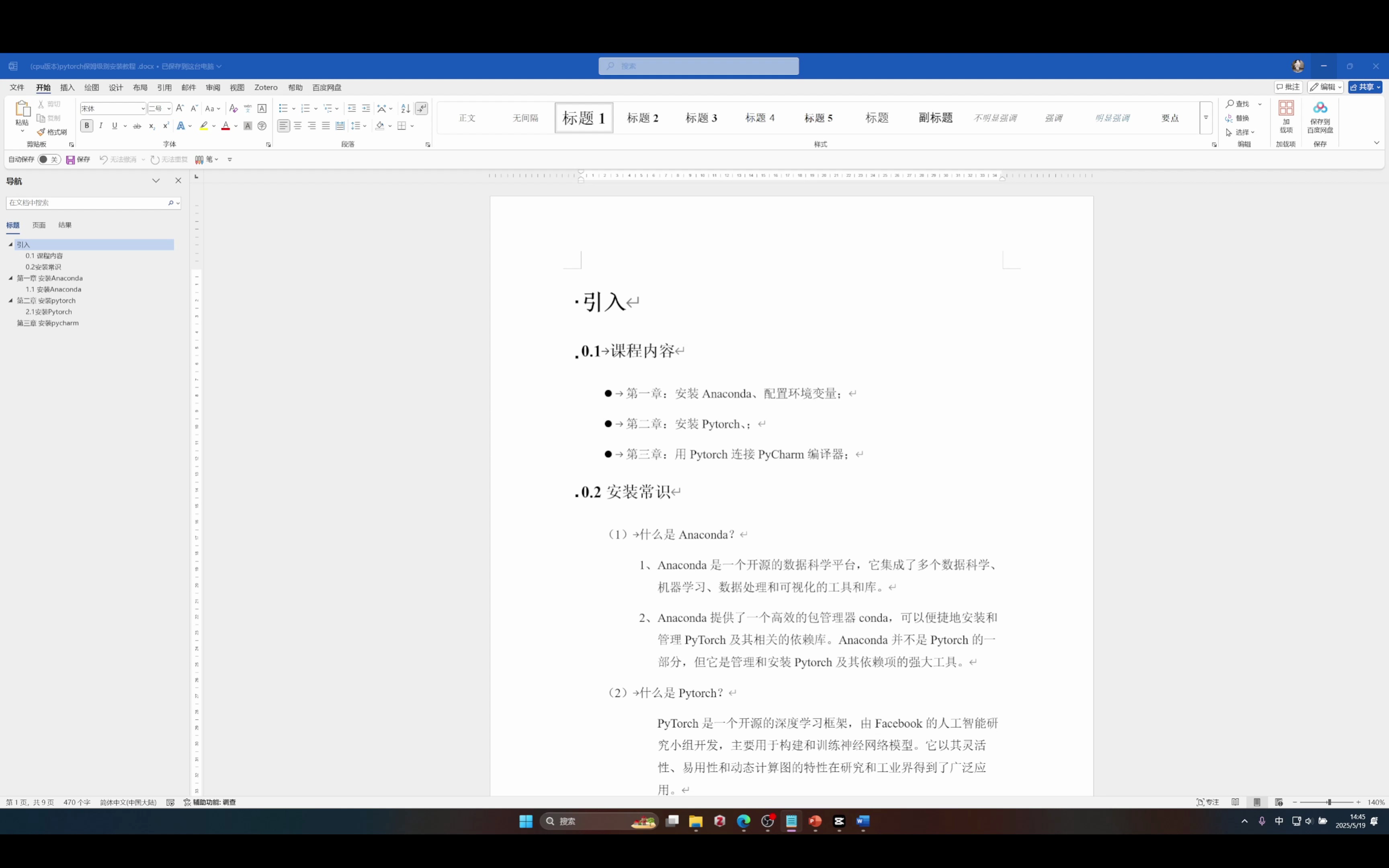Open the Zotero ribbon tab

[x=266, y=87]
